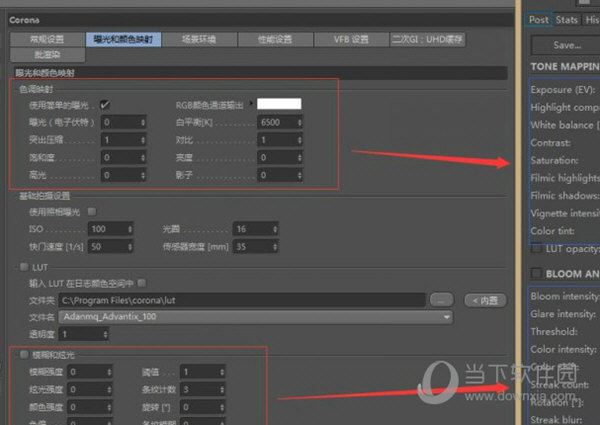Click the Saturation: label in VFB
Viewport: 600px width, 425px height.
tap(554, 160)
